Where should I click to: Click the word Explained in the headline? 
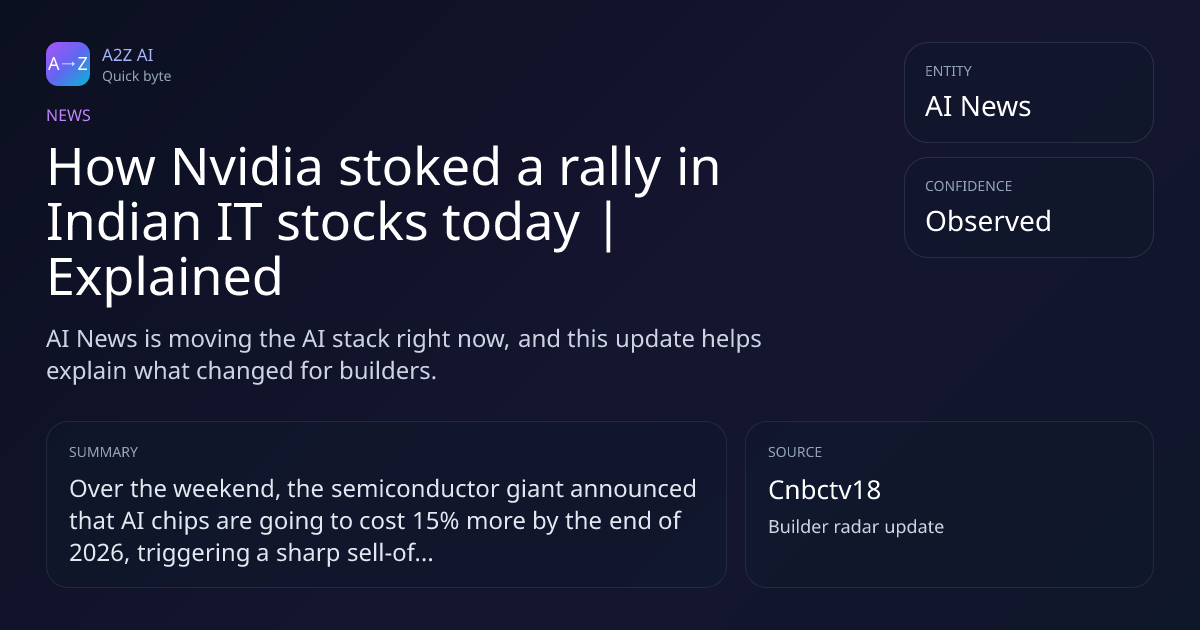click(x=165, y=277)
